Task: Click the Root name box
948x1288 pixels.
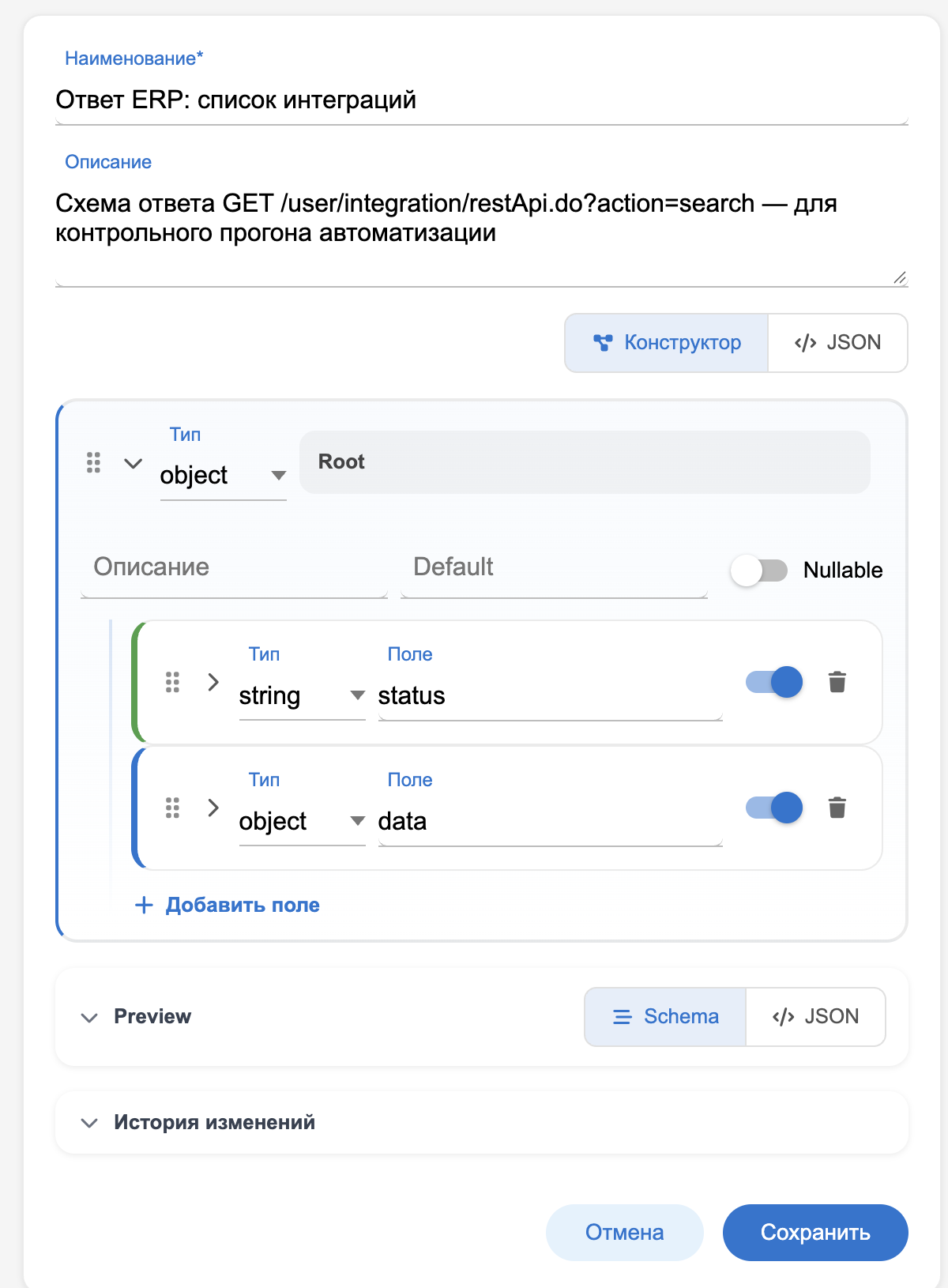Action: [x=585, y=462]
